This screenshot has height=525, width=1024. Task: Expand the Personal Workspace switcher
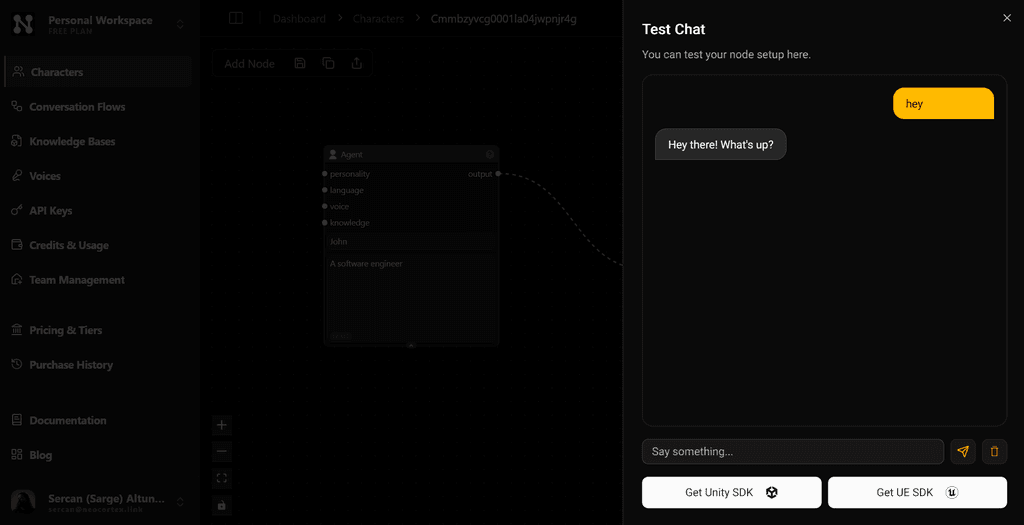click(x=180, y=25)
